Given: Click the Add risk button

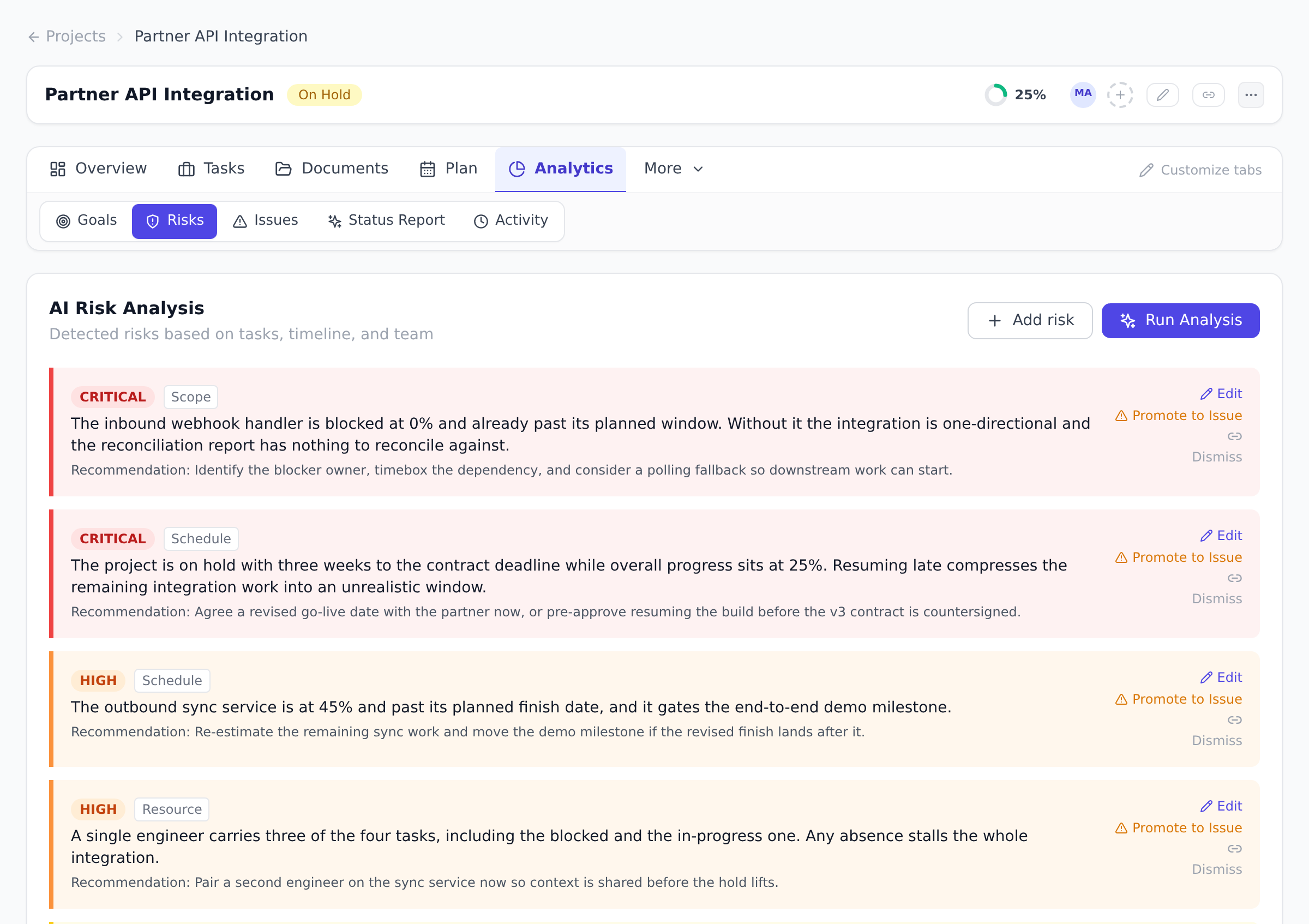Looking at the screenshot, I should point(1030,320).
